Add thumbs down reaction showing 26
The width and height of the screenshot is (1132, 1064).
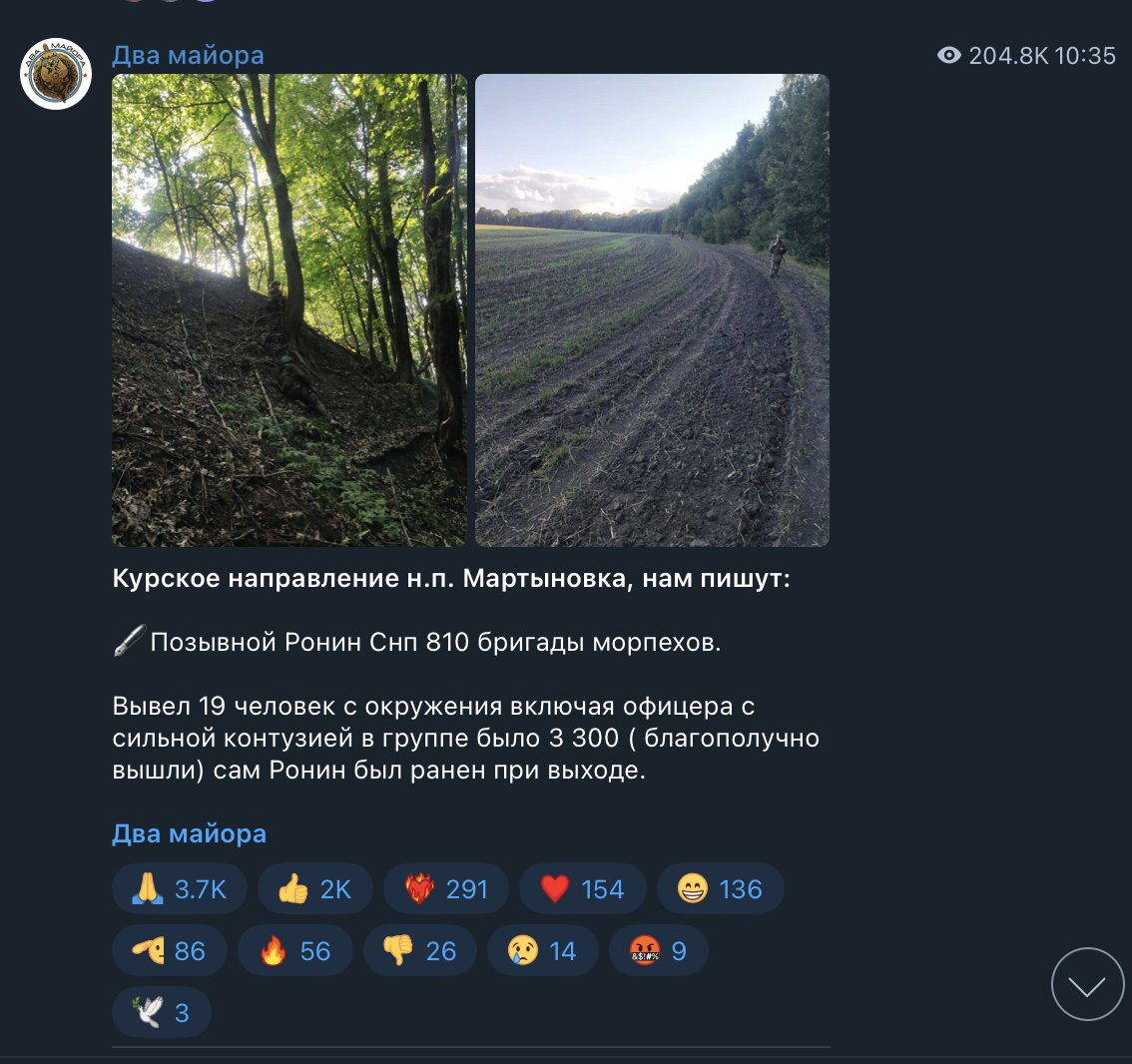click(420, 950)
